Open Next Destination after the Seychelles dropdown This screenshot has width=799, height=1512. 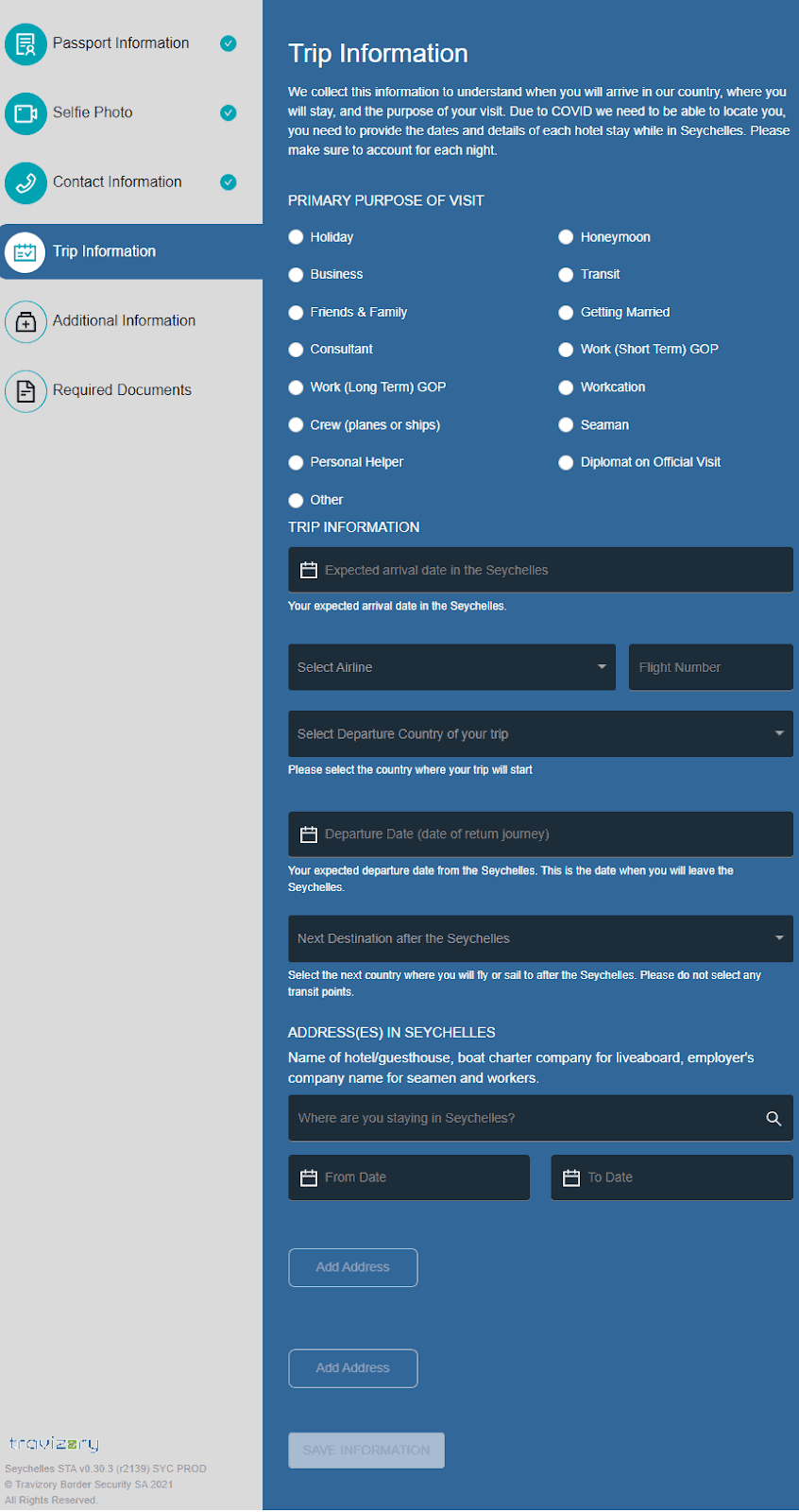(539, 938)
